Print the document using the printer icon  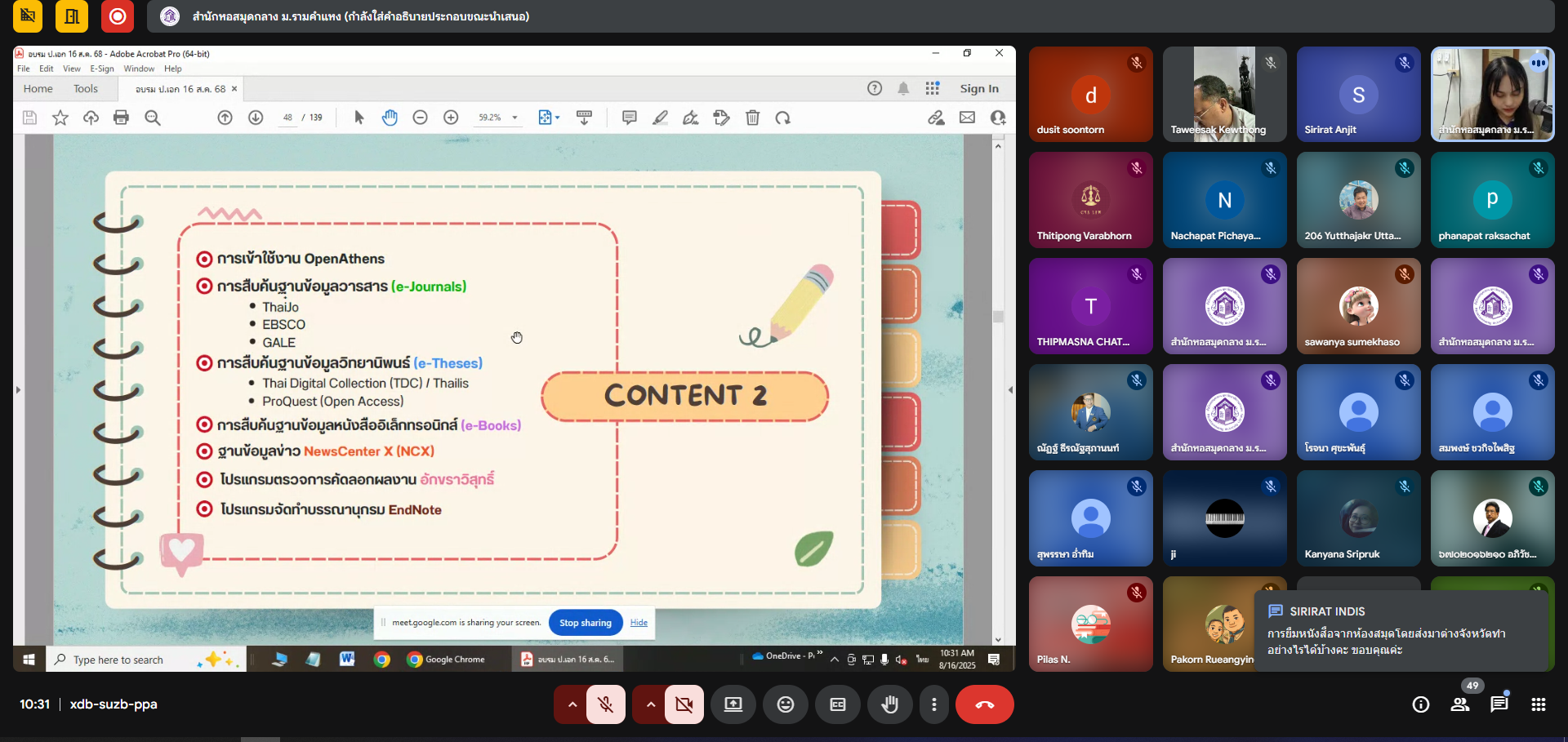121,118
